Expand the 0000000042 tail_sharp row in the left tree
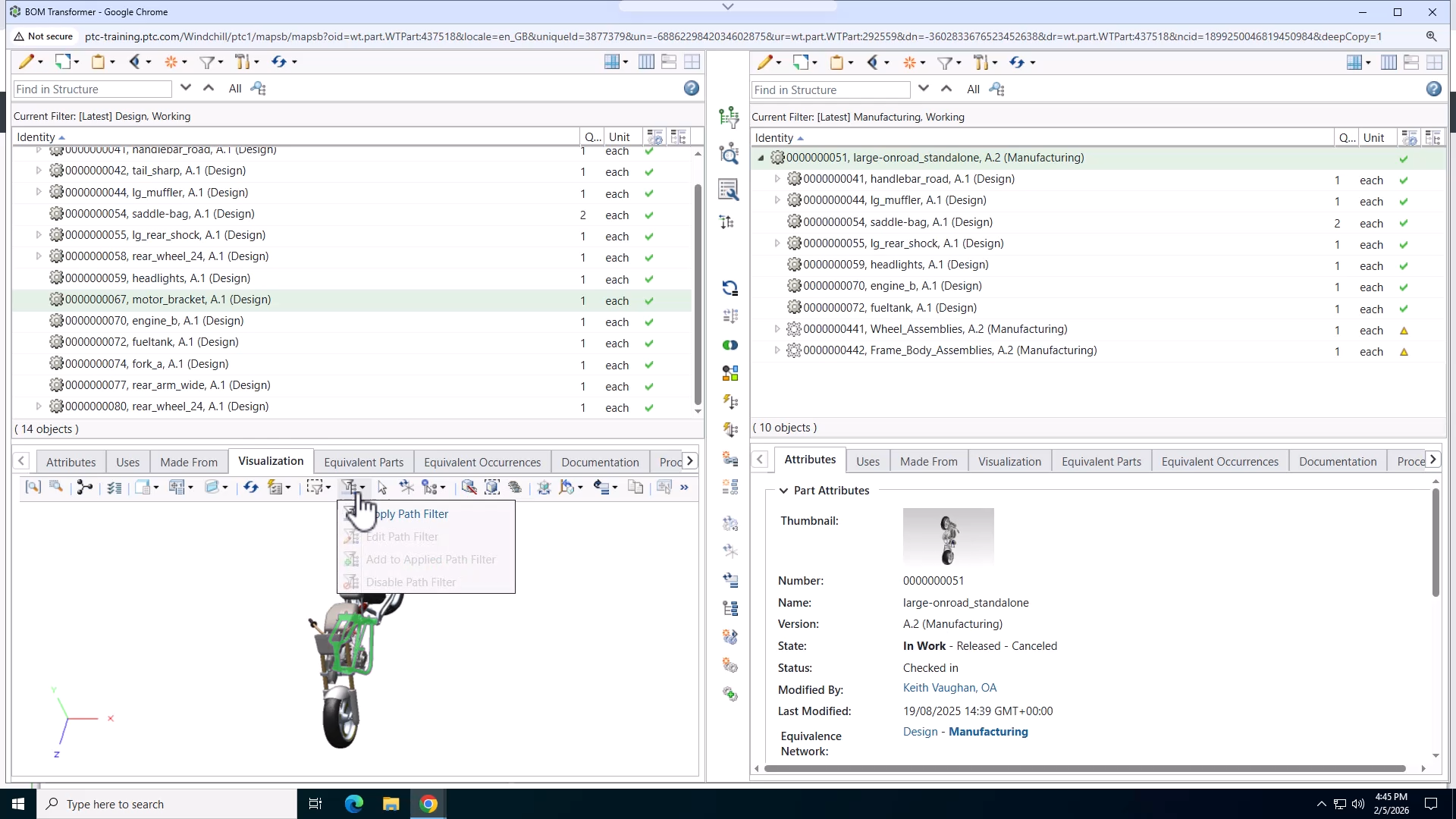The width and height of the screenshot is (1456, 819). click(39, 171)
